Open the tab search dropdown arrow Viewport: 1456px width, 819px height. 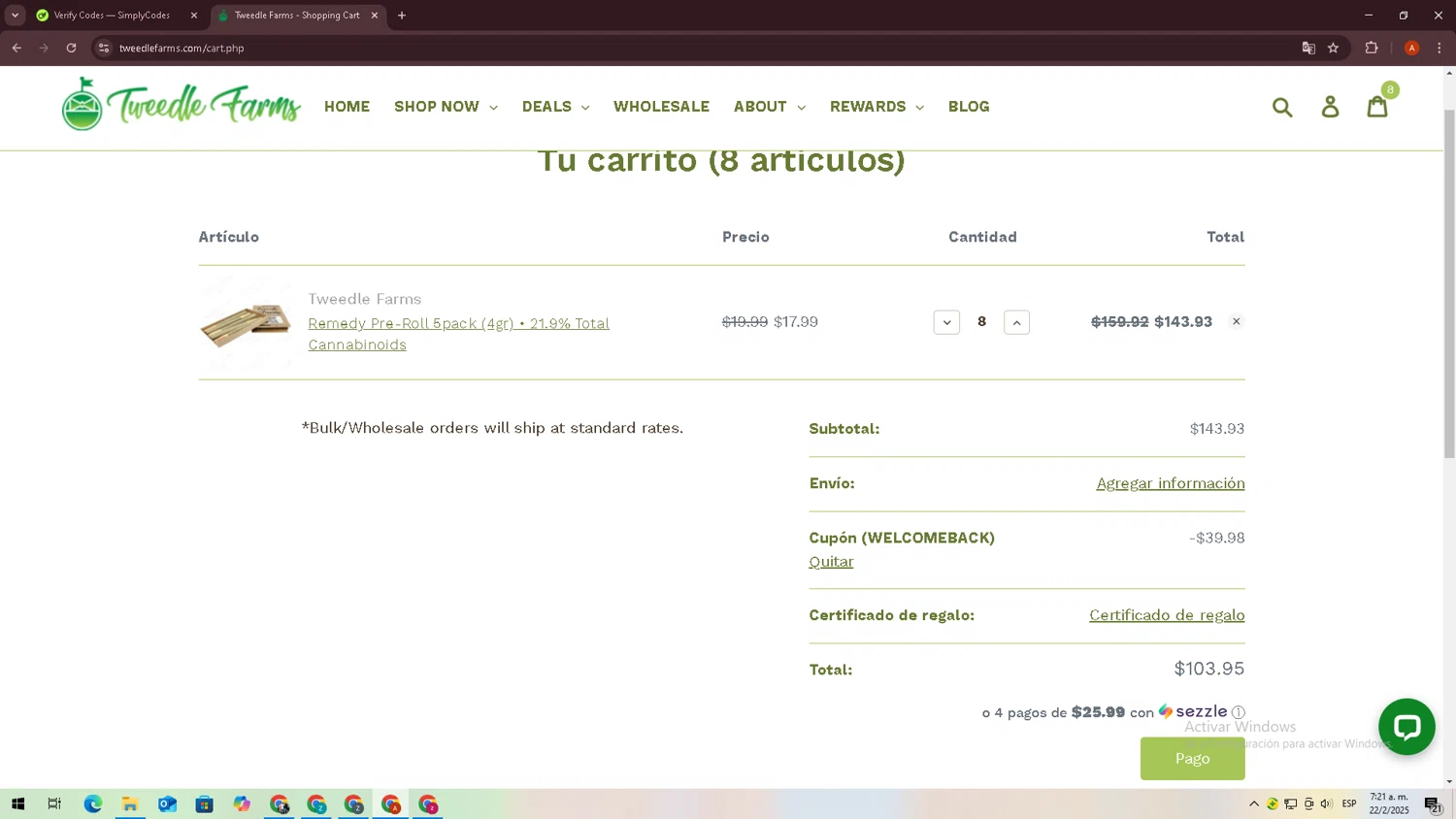(x=15, y=16)
